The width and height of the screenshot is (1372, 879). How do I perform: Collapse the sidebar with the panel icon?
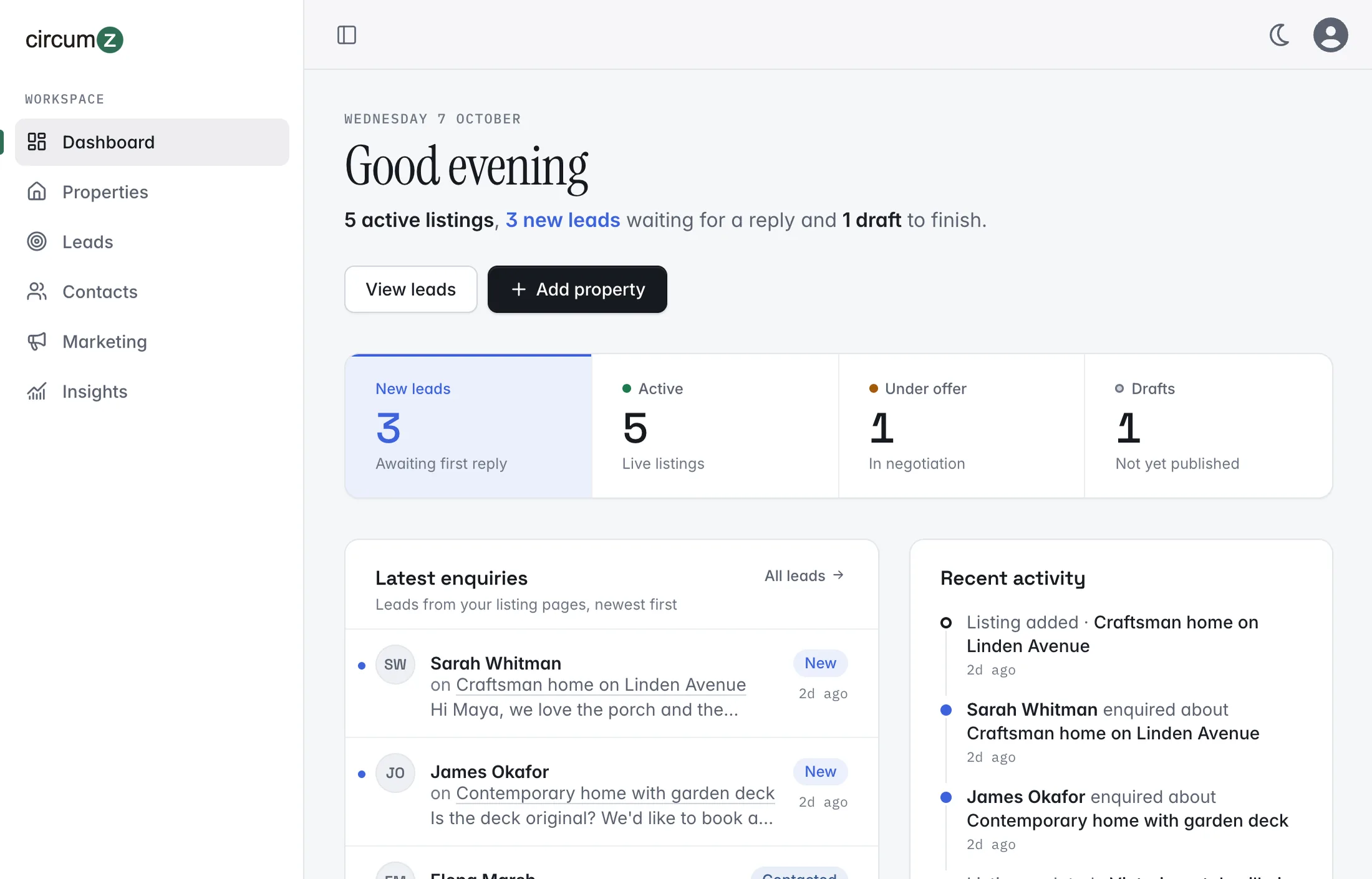click(x=347, y=35)
